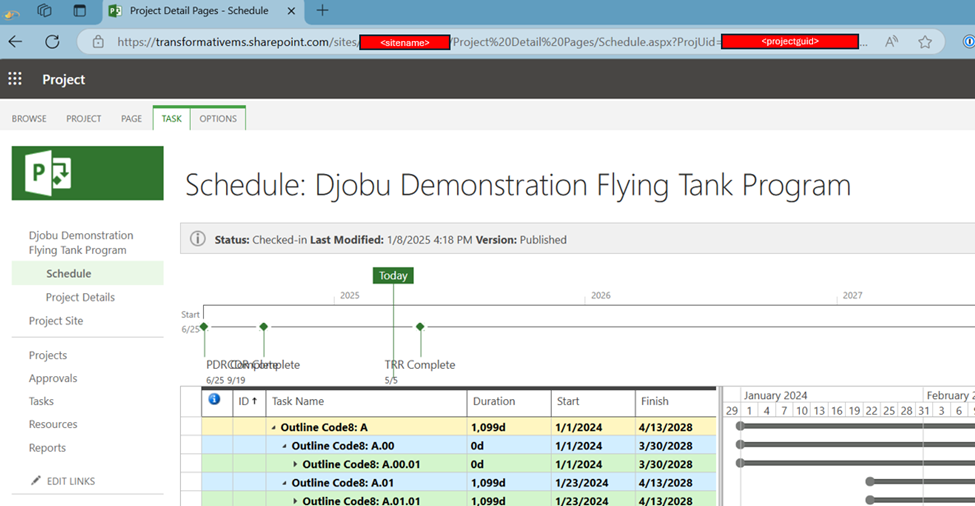Open the SharePoint app launcher waffle icon
Image resolution: width=975 pixels, height=506 pixels.
click(15, 78)
